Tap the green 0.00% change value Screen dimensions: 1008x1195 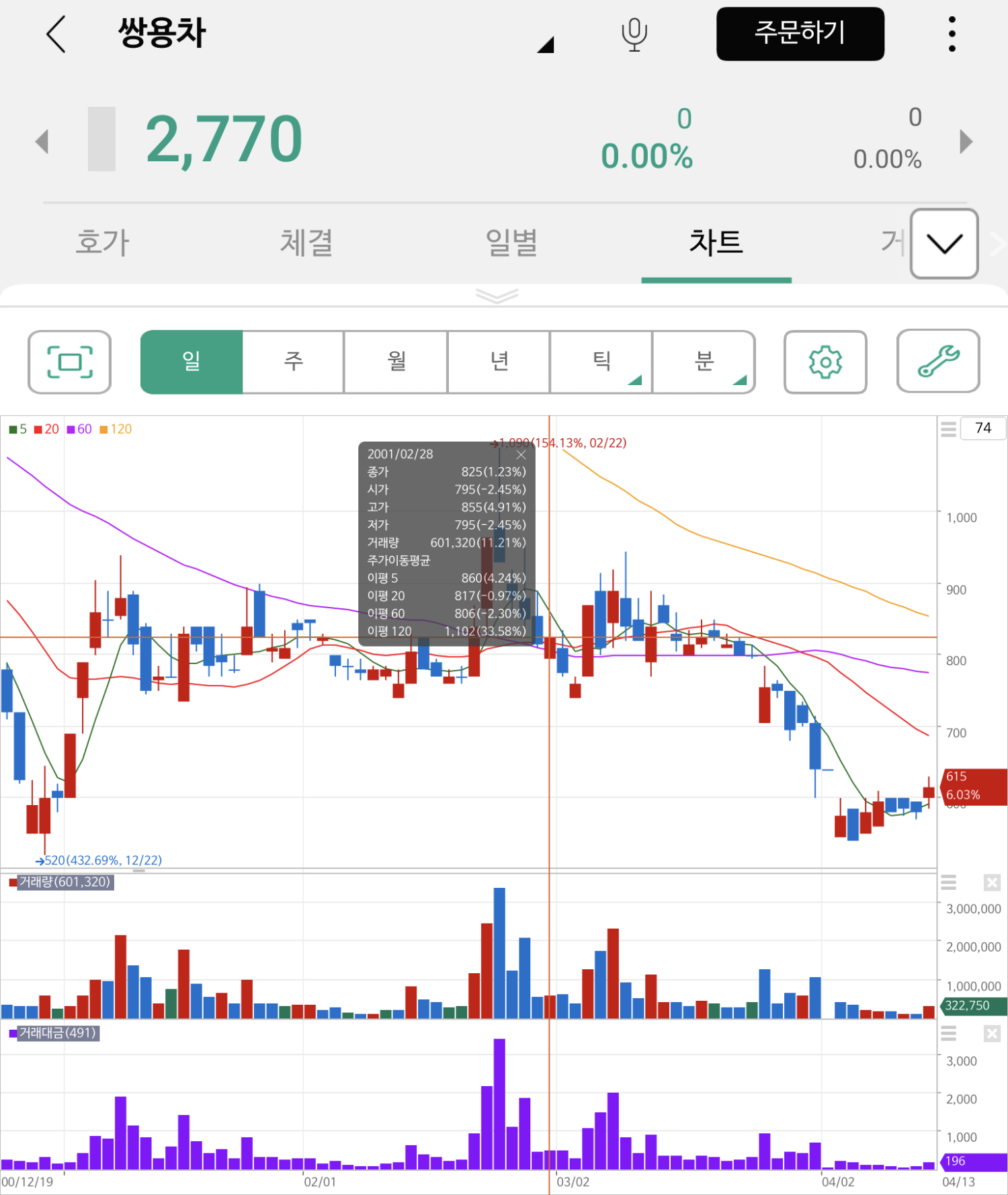click(x=646, y=157)
